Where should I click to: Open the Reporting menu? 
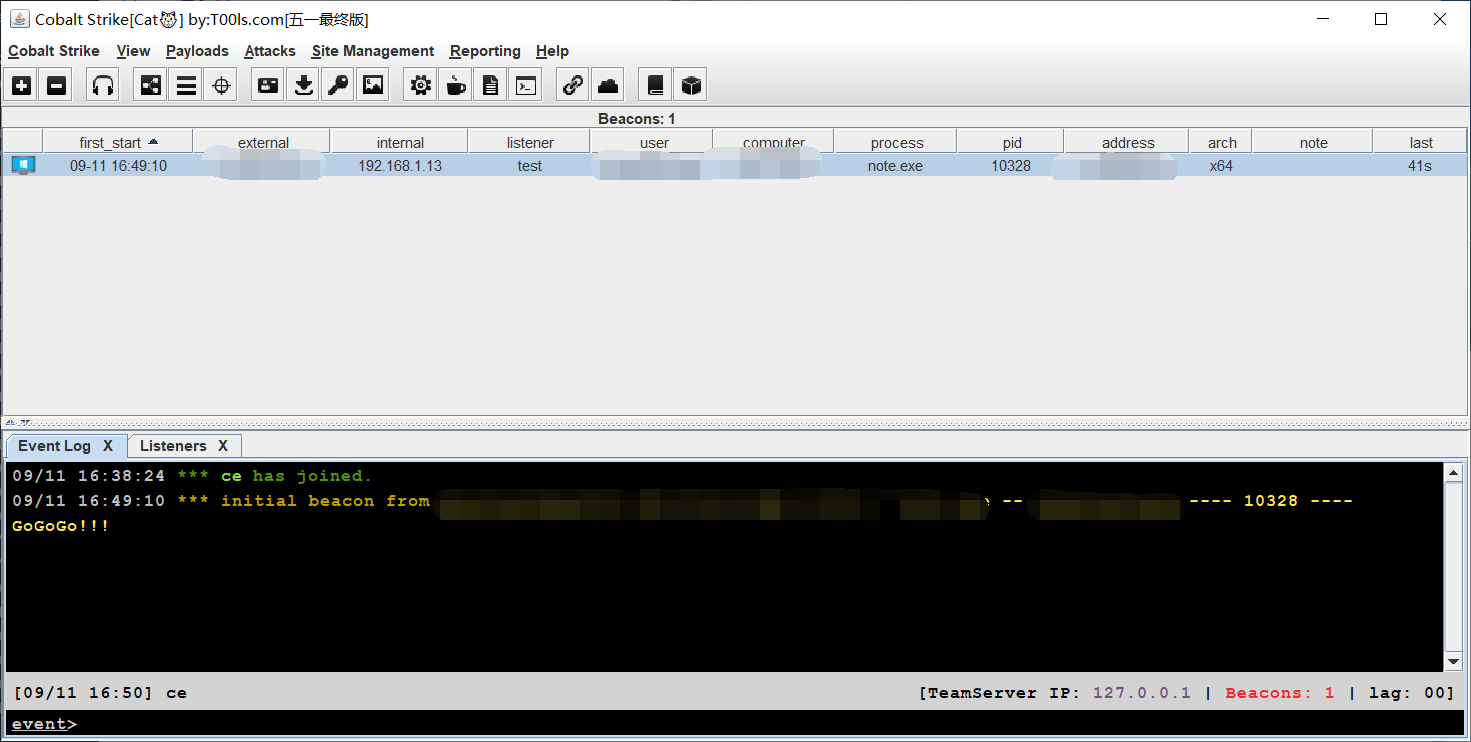click(x=485, y=51)
